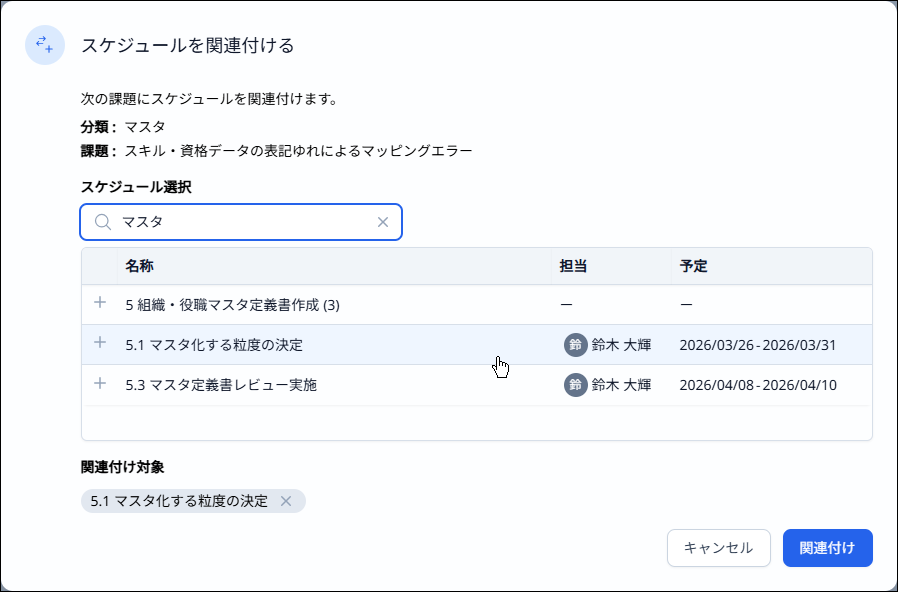Select the 5 組織・役職マスタ定義書作成 (3) row

(233, 305)
